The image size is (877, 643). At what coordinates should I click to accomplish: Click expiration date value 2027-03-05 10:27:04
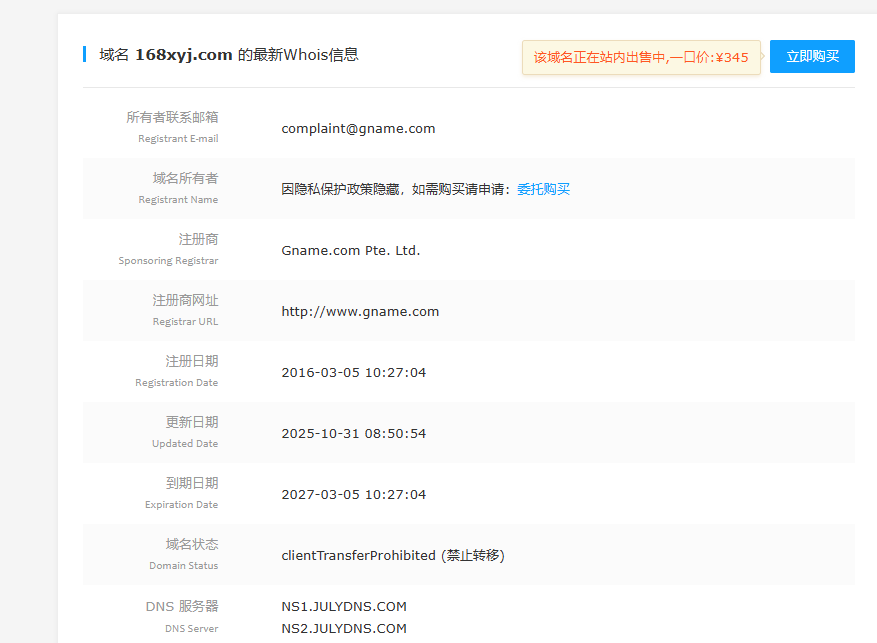tap(354, 494)
